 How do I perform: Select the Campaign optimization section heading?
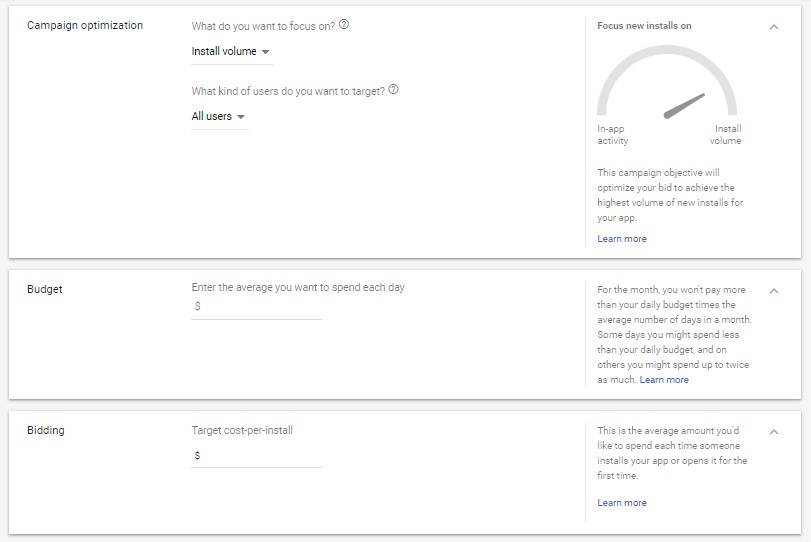85,25
